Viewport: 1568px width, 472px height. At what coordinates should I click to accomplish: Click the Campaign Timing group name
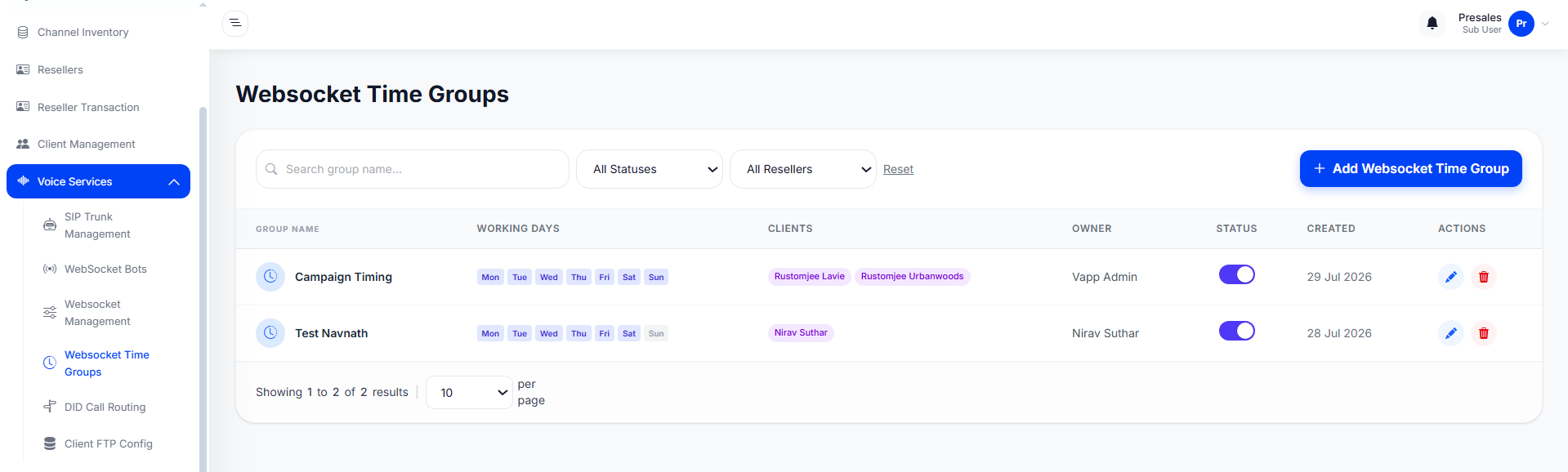343,277
